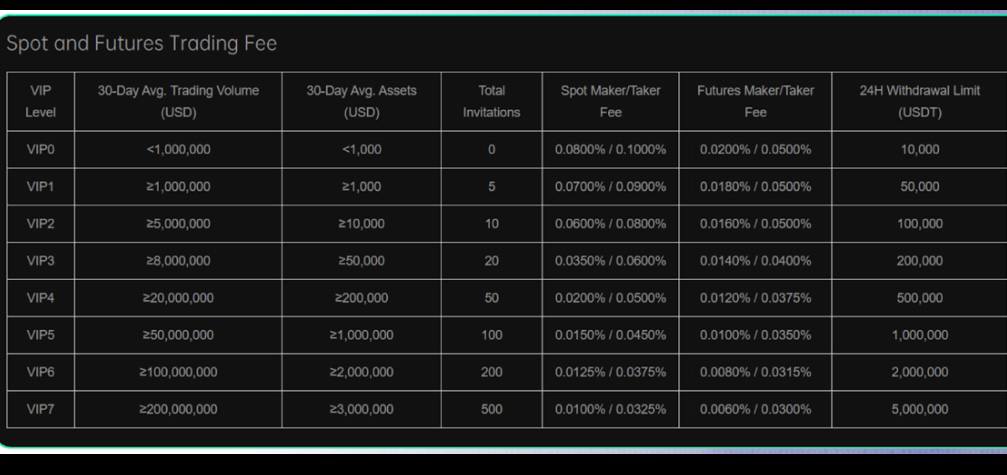Click the VIP6 level cell
Viewport: 1007px width, 475px height.
point(40,372)
